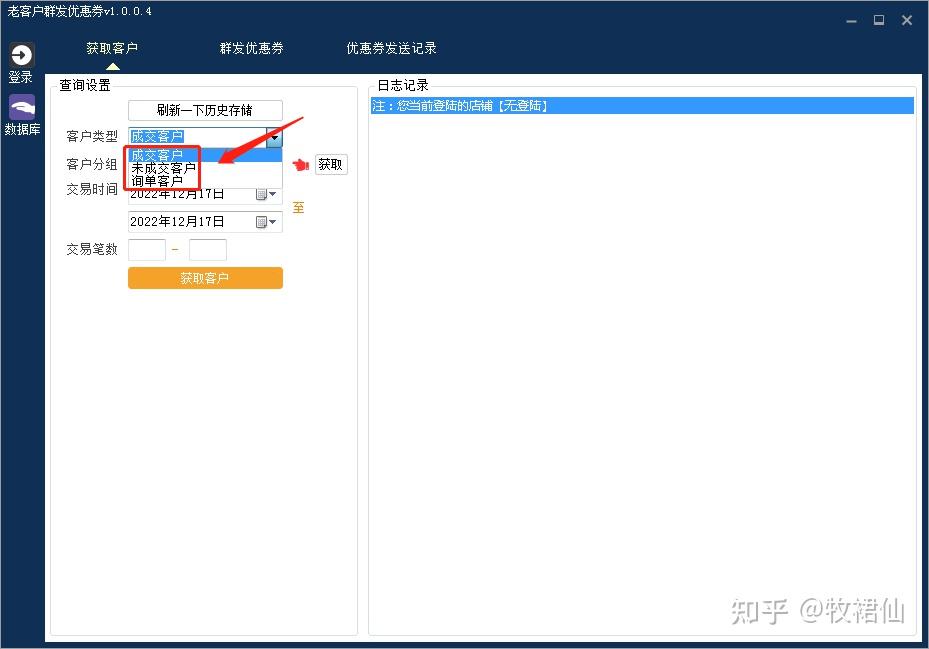
Task: Select 成交客户 in the dropdown list
Action: (205, 155)
